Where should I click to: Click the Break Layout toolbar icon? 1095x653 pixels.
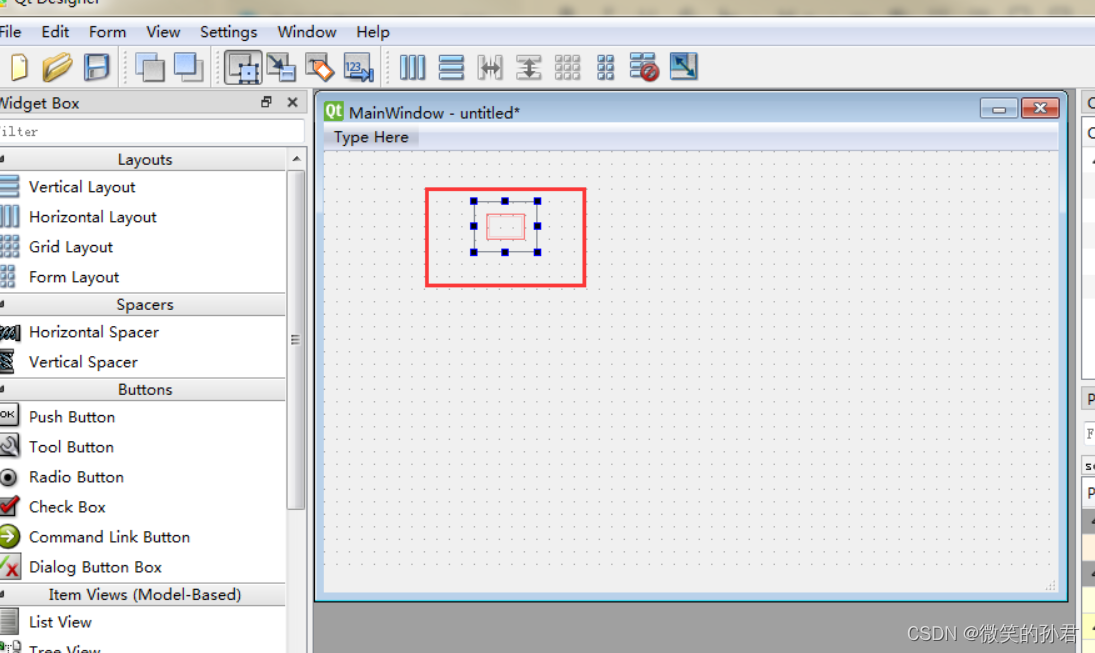pos(643,67)
